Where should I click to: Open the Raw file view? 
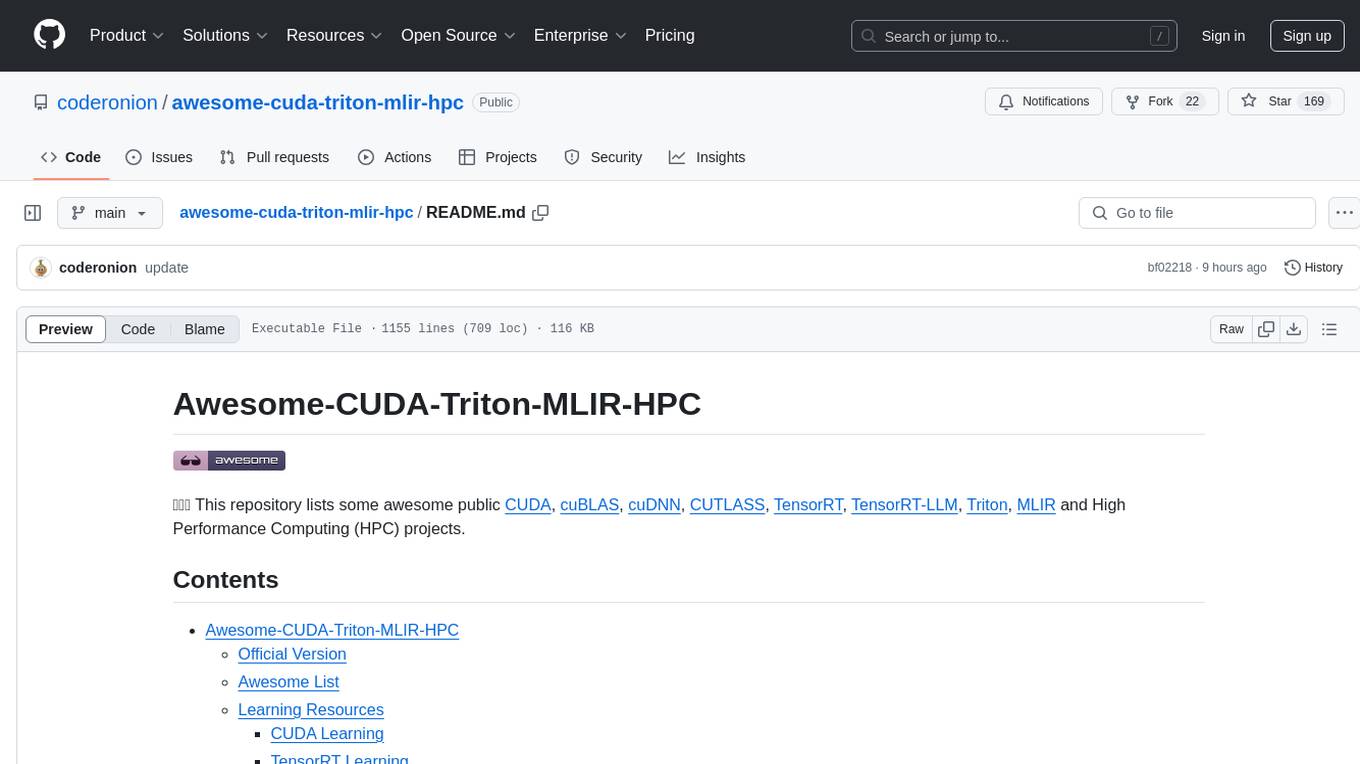pyautogui.click(x=1231, y=329)
